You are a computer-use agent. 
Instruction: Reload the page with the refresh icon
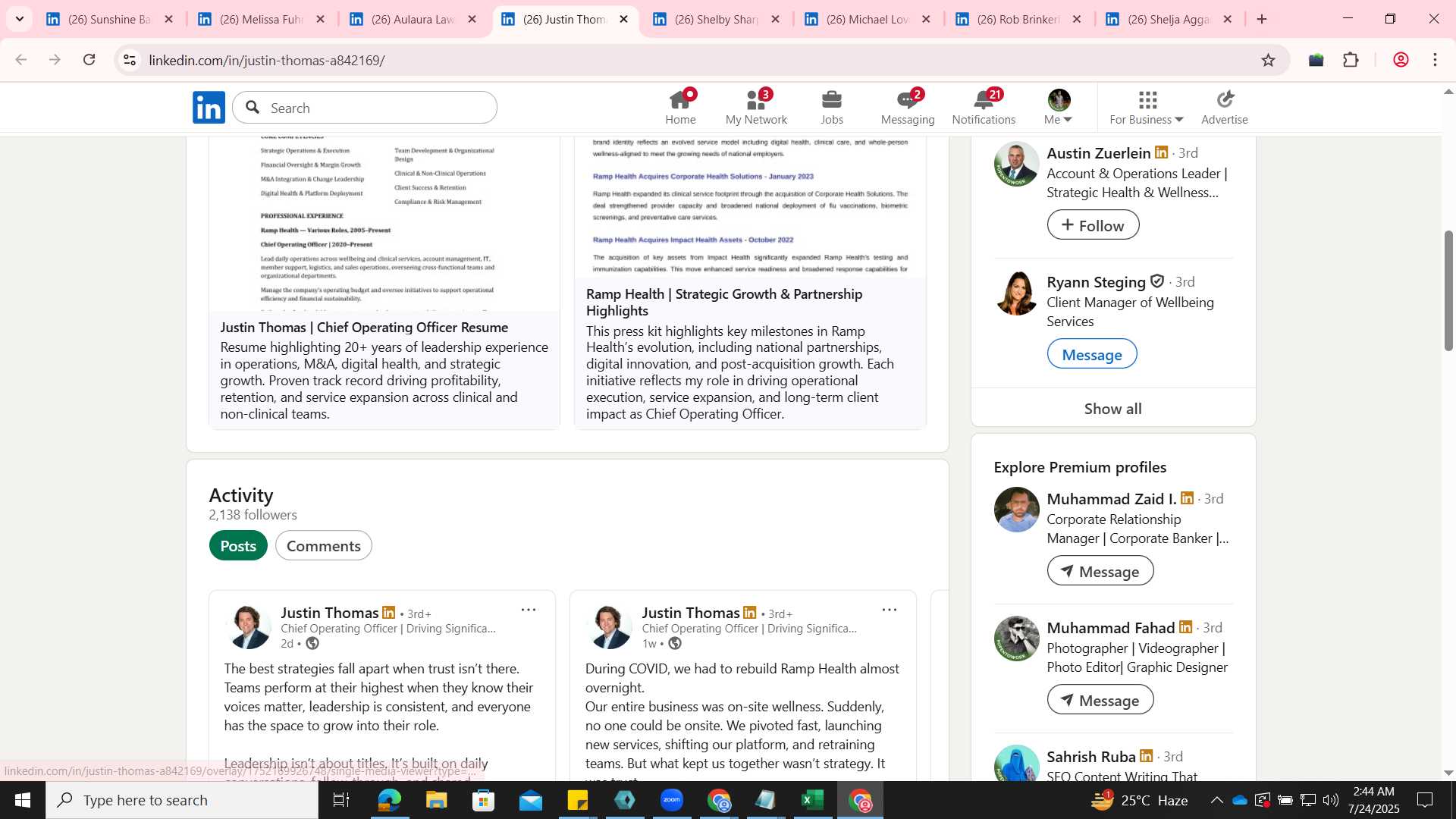click(89, 60)
